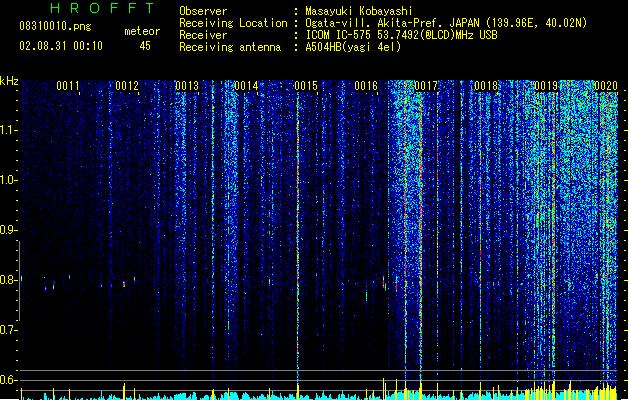This screenshot has width=629, height=400.
Task: Click the 0013 time marker
Action: click(187, 86)
